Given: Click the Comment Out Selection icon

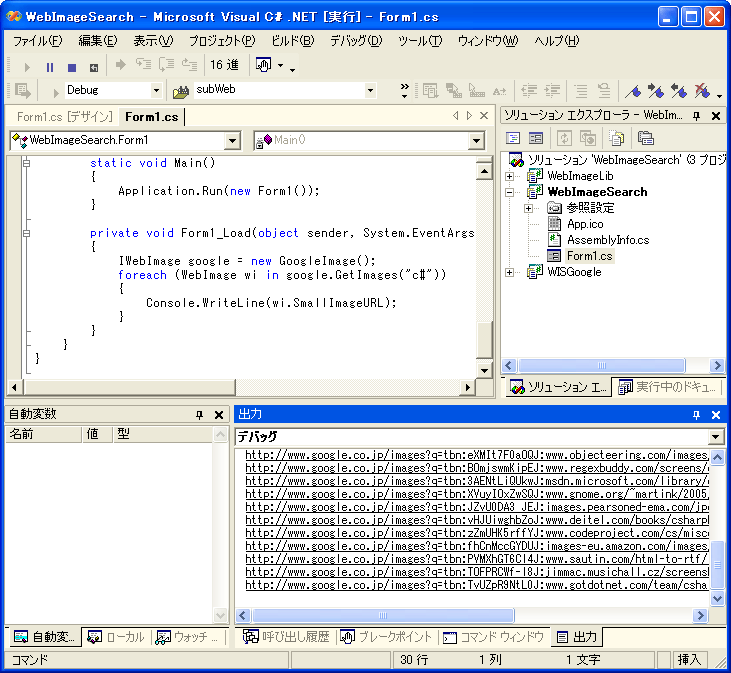Looking at the screenshot, I should (x=581, y=90).
